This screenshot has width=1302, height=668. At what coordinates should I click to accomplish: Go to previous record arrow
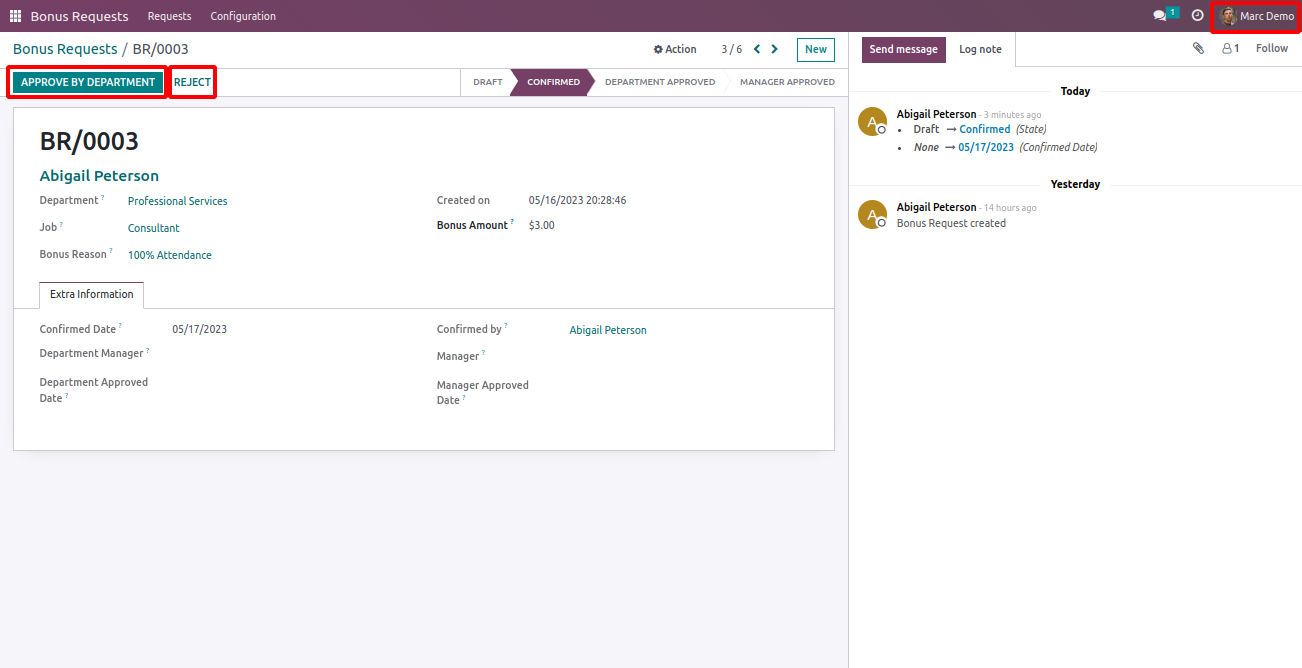point(757,49)
